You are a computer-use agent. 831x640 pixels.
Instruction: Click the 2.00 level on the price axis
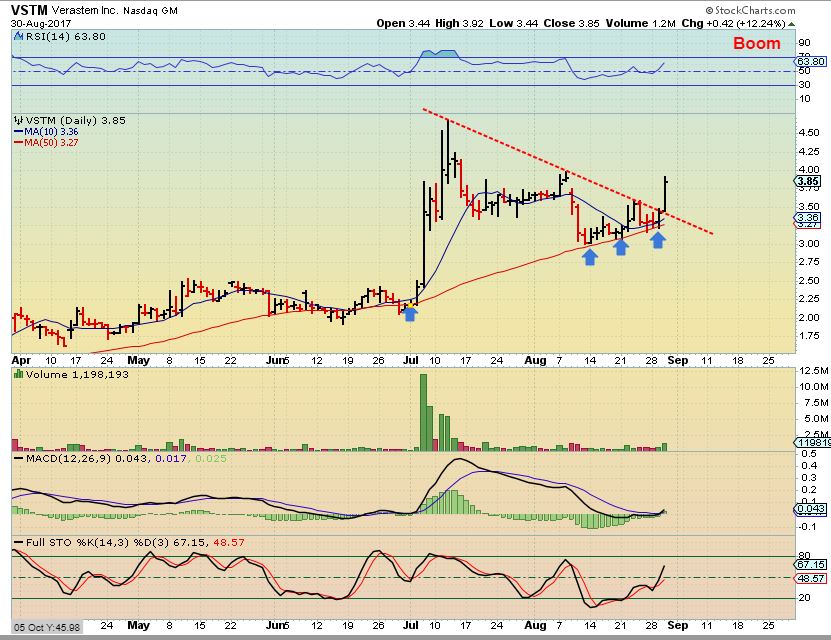coord(809,317)
